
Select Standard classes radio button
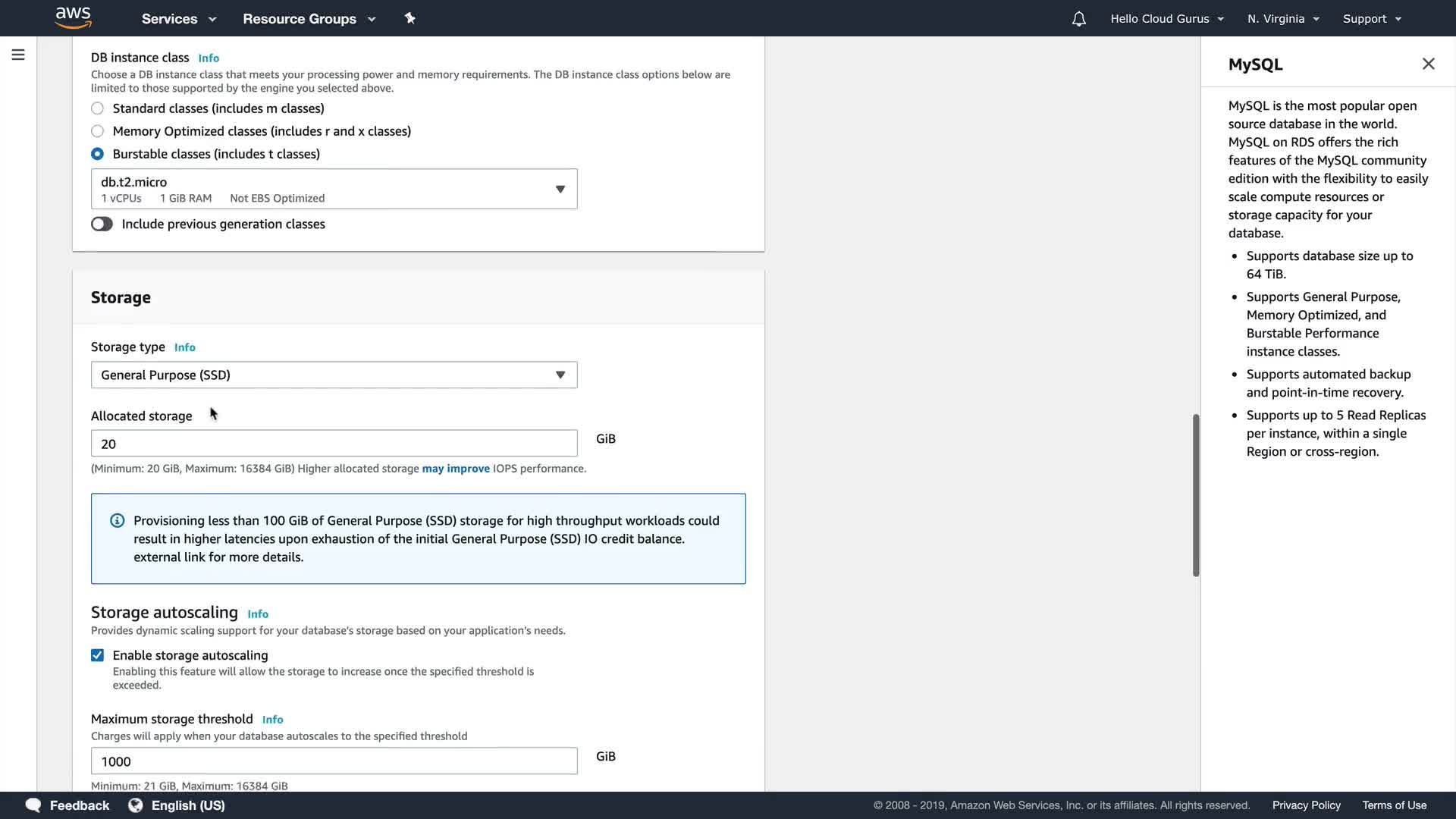click(x=98, y=108)
